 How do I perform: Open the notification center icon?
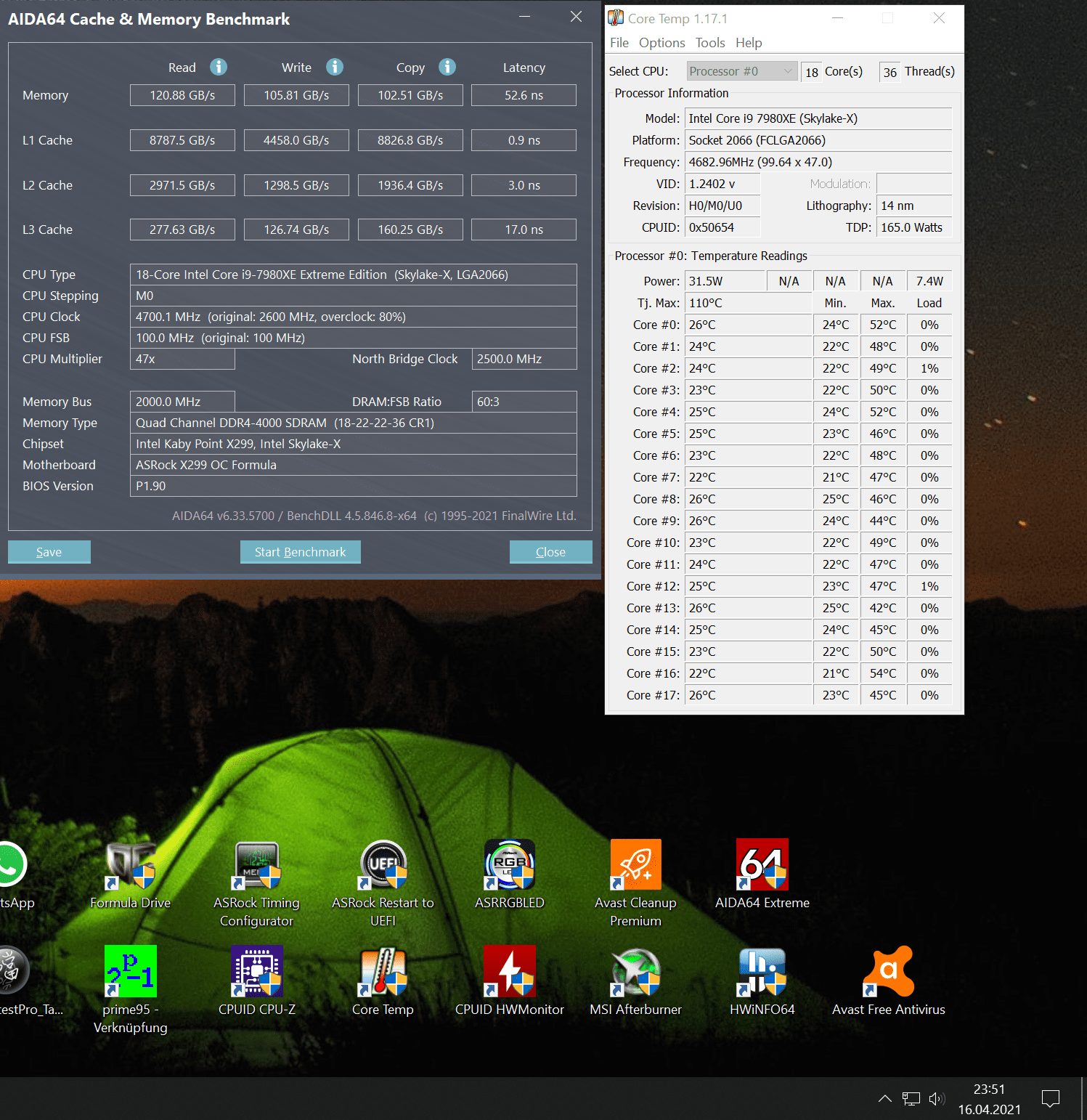1051,1098
